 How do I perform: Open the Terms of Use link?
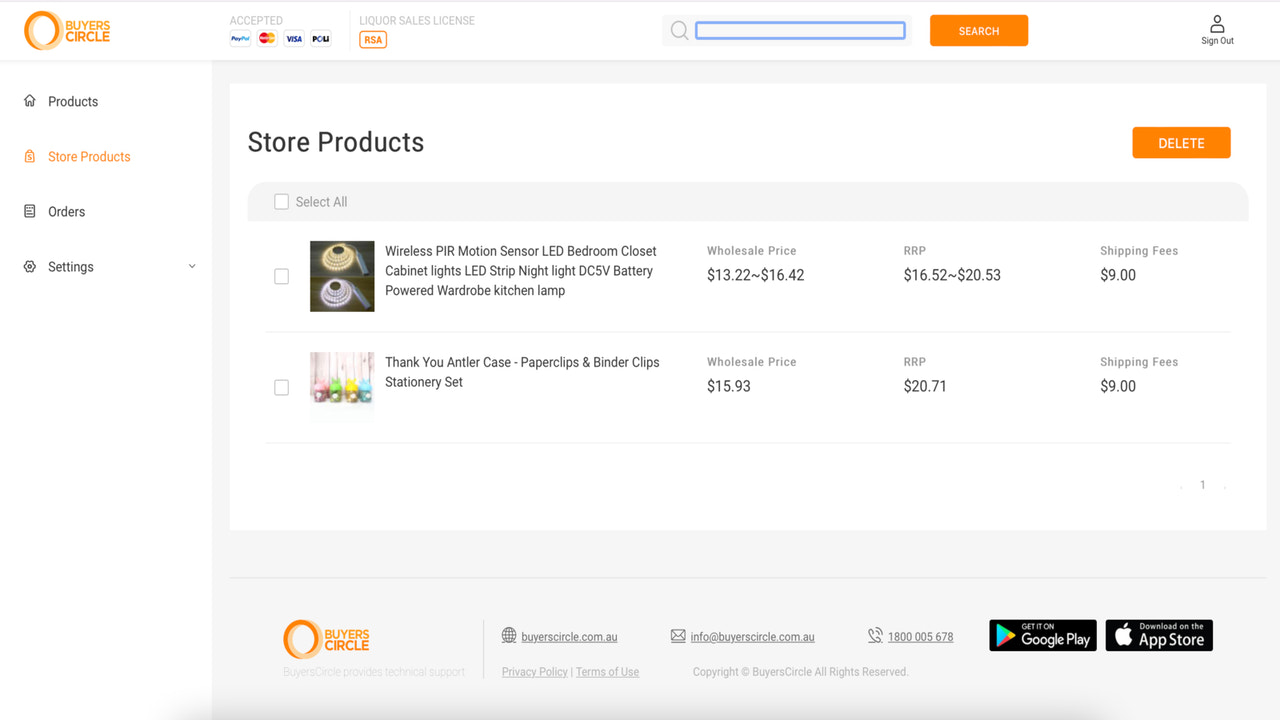click(607, 671)
